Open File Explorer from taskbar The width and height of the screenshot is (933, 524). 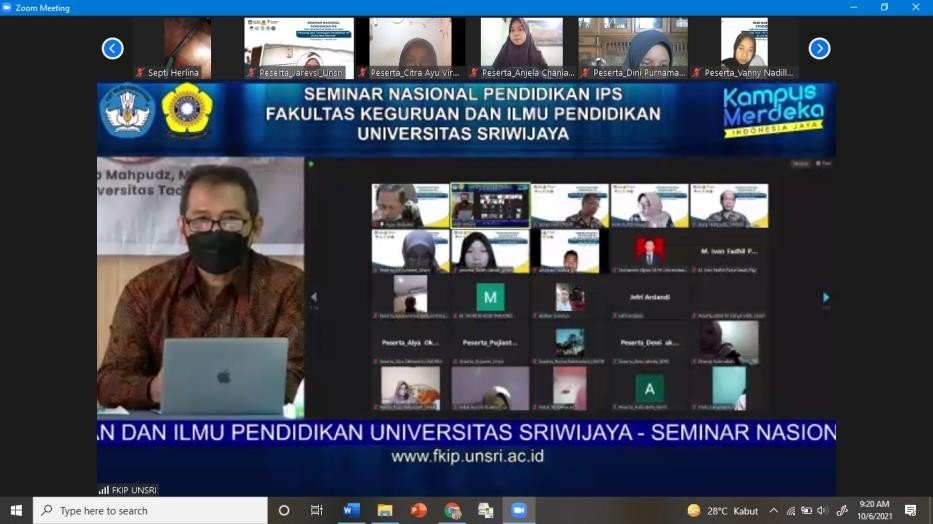point(385,510)
